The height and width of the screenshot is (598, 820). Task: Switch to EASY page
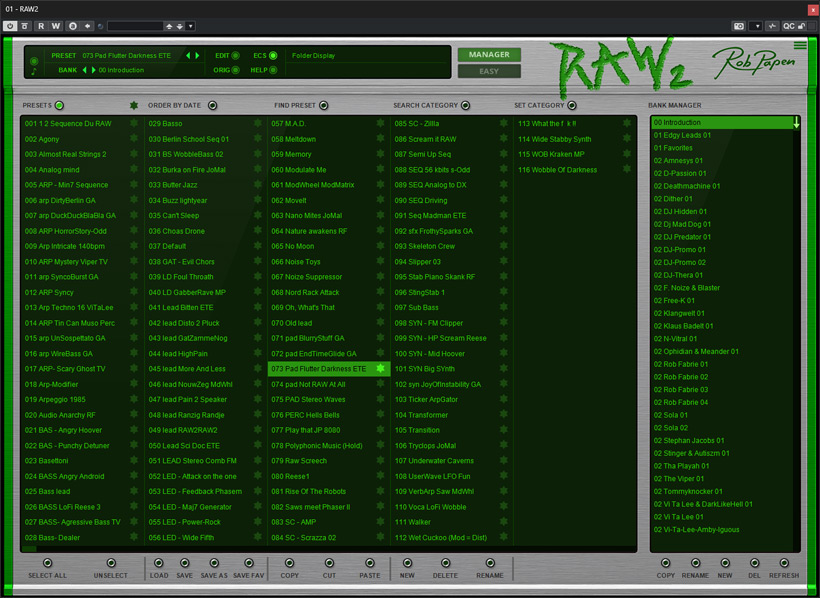[489, 71]
